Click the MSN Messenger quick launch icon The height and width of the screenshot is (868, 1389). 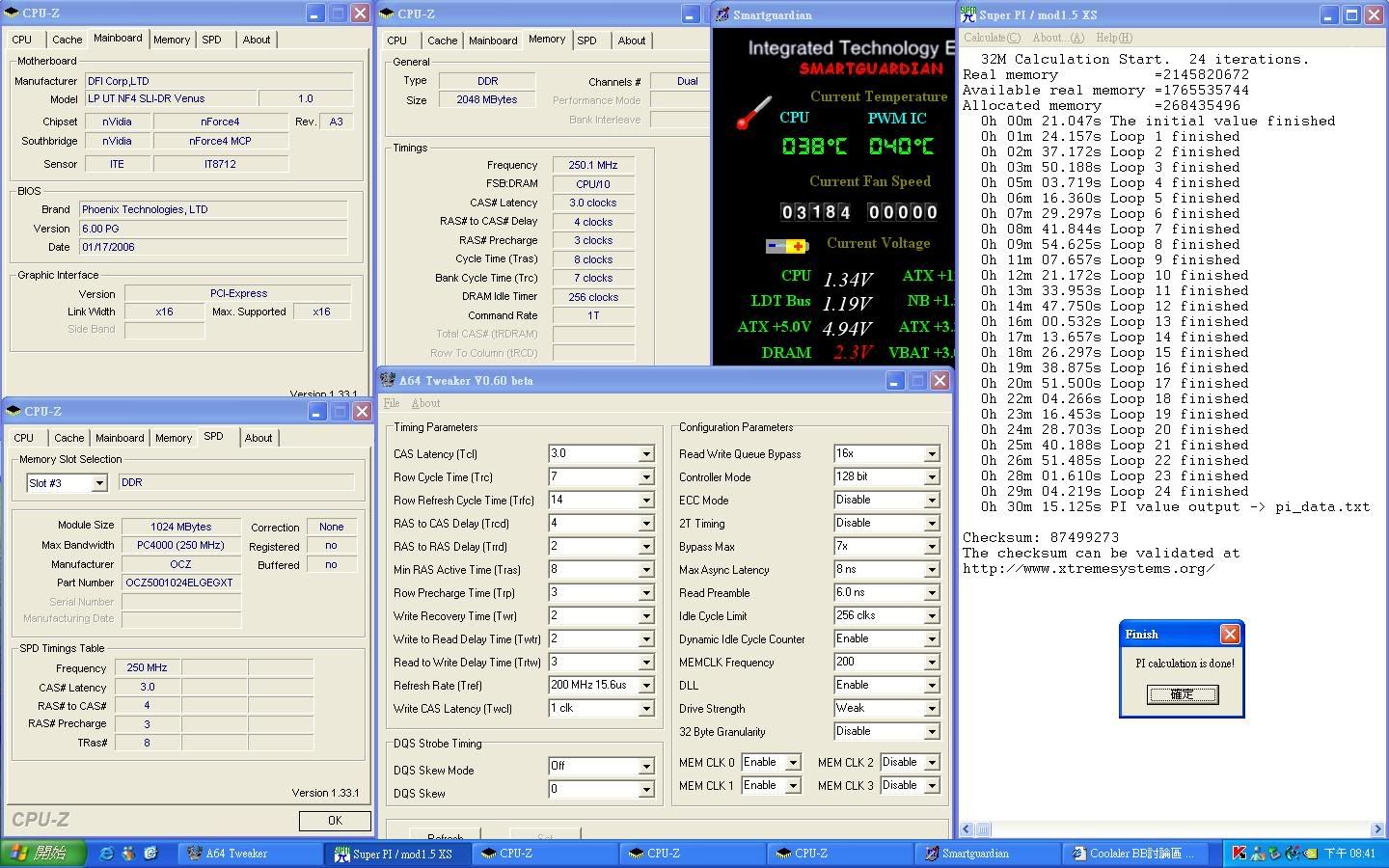click(128, 854)
